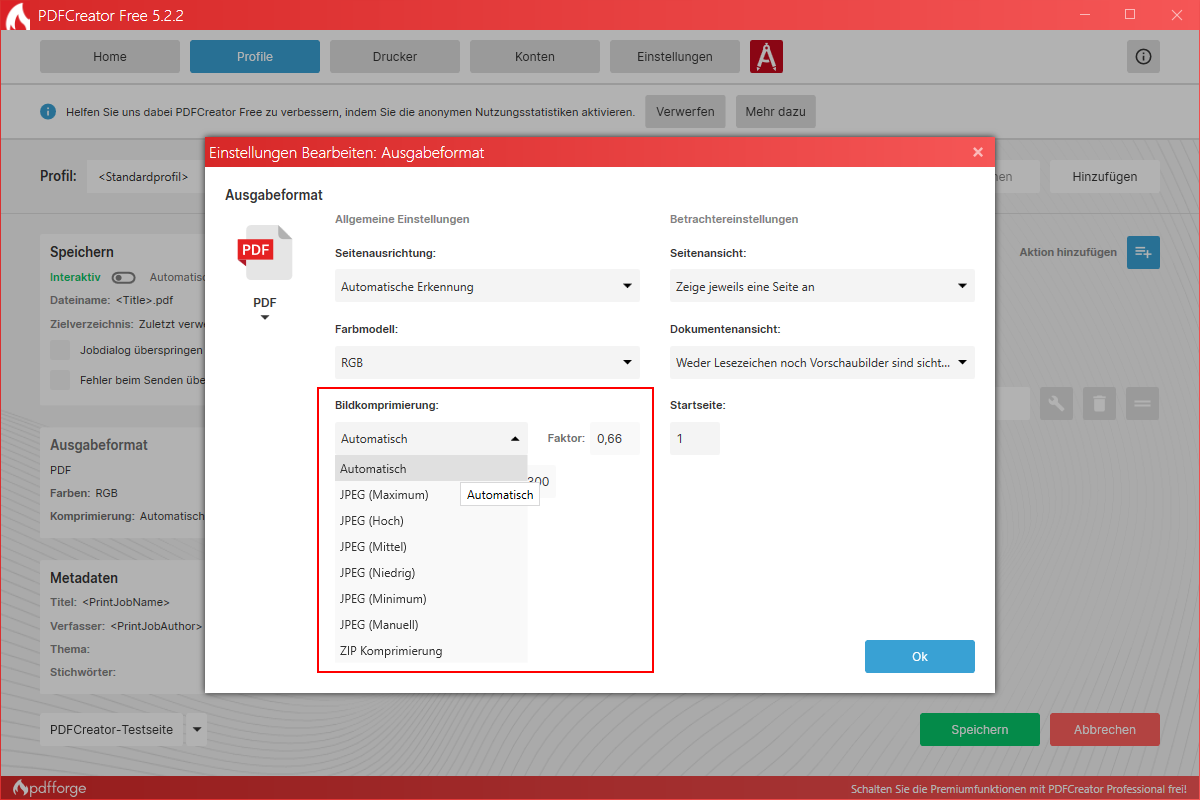1200x800 pixels.
Task: Switch to the Konten tab
Action: tap(535, 57)
